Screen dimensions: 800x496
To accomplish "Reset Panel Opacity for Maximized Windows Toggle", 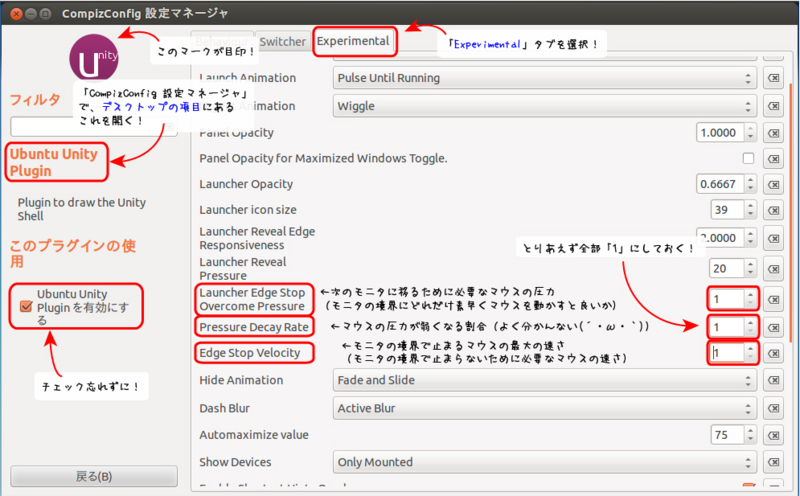I will click(773, 159).
